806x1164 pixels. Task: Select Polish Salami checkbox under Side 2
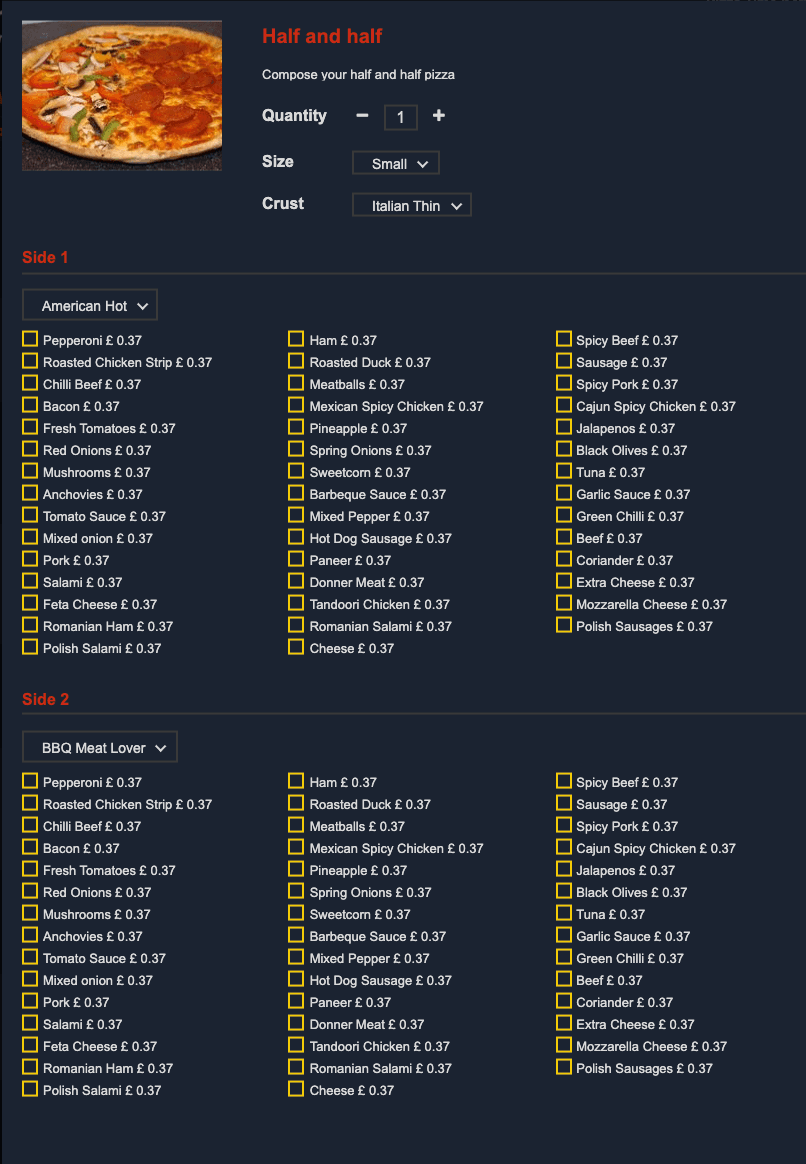pyautogui.click(x=30, y=1089)
